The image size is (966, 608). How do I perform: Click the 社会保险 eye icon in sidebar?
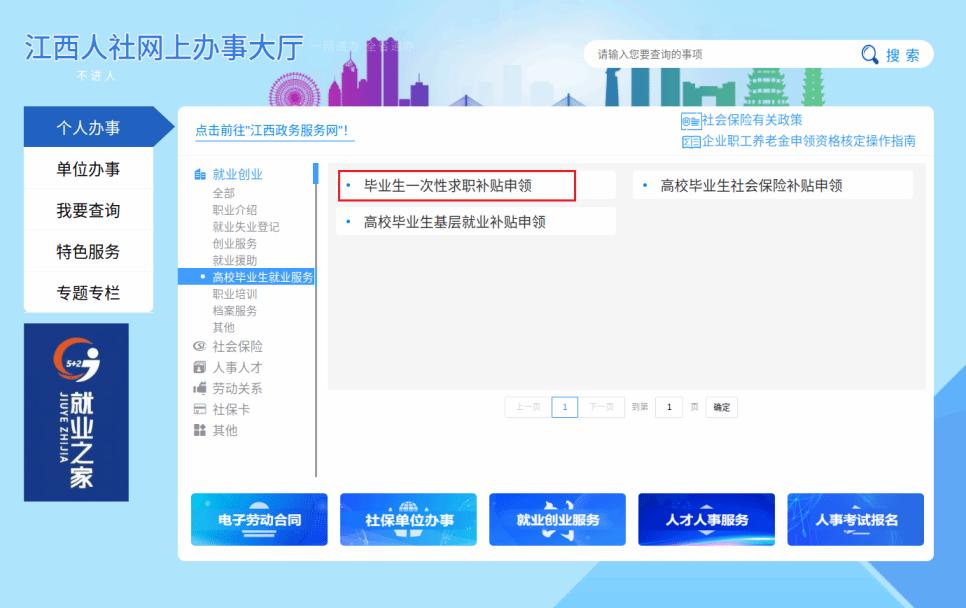pyautogui.click(x=200, y=346)
